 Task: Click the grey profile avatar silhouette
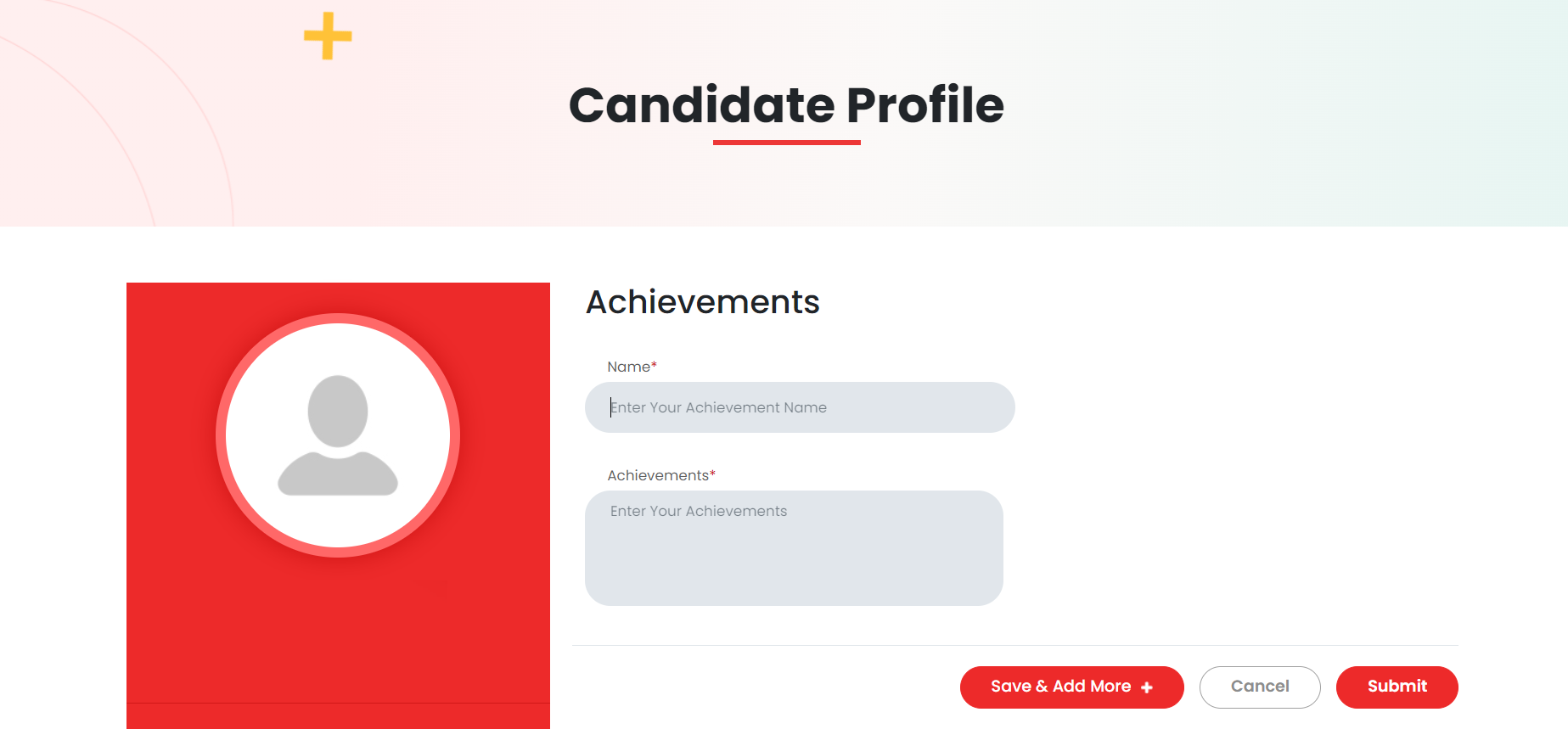[x=338, y=435]
